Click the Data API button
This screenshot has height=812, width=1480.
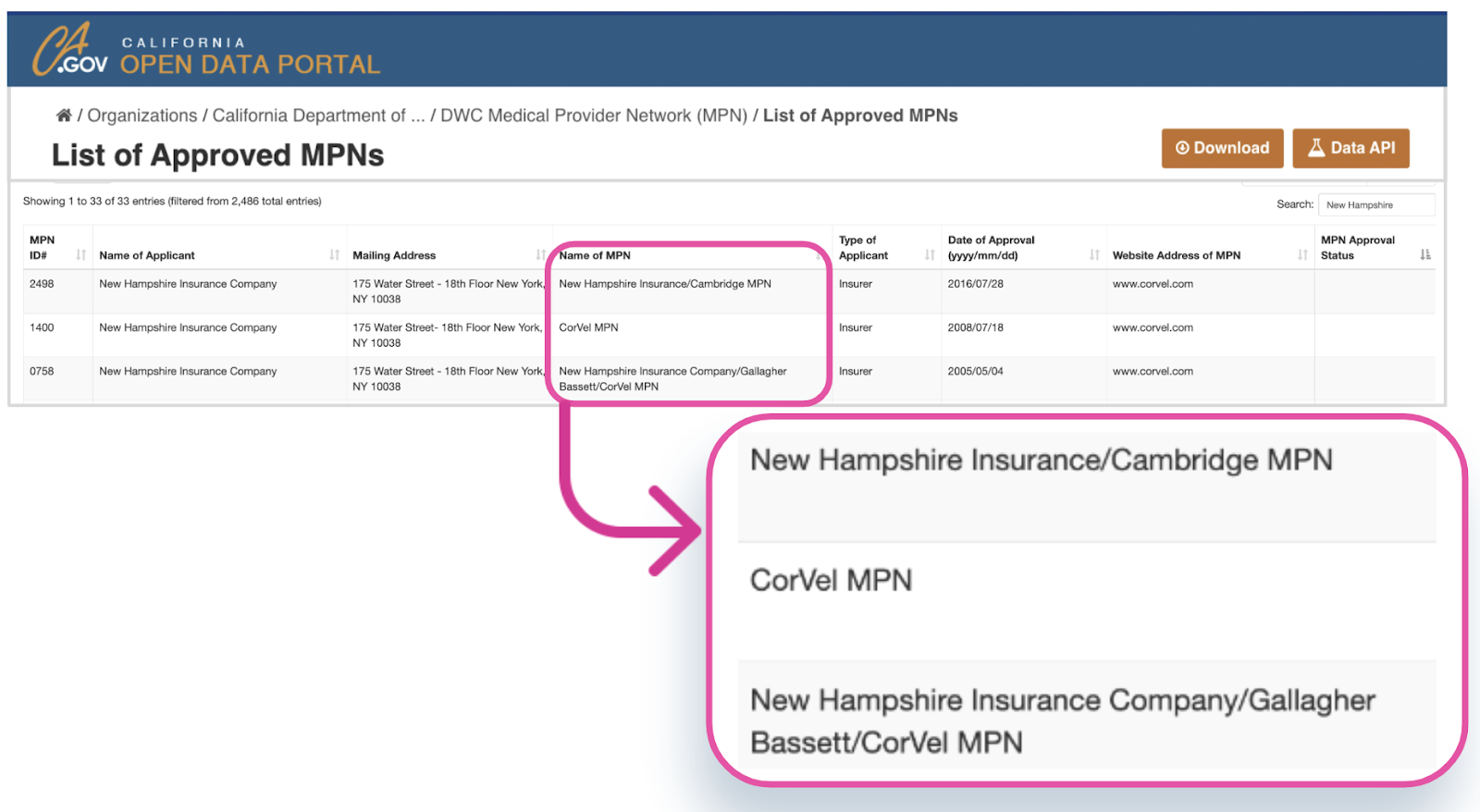(x=1350, y=148)
